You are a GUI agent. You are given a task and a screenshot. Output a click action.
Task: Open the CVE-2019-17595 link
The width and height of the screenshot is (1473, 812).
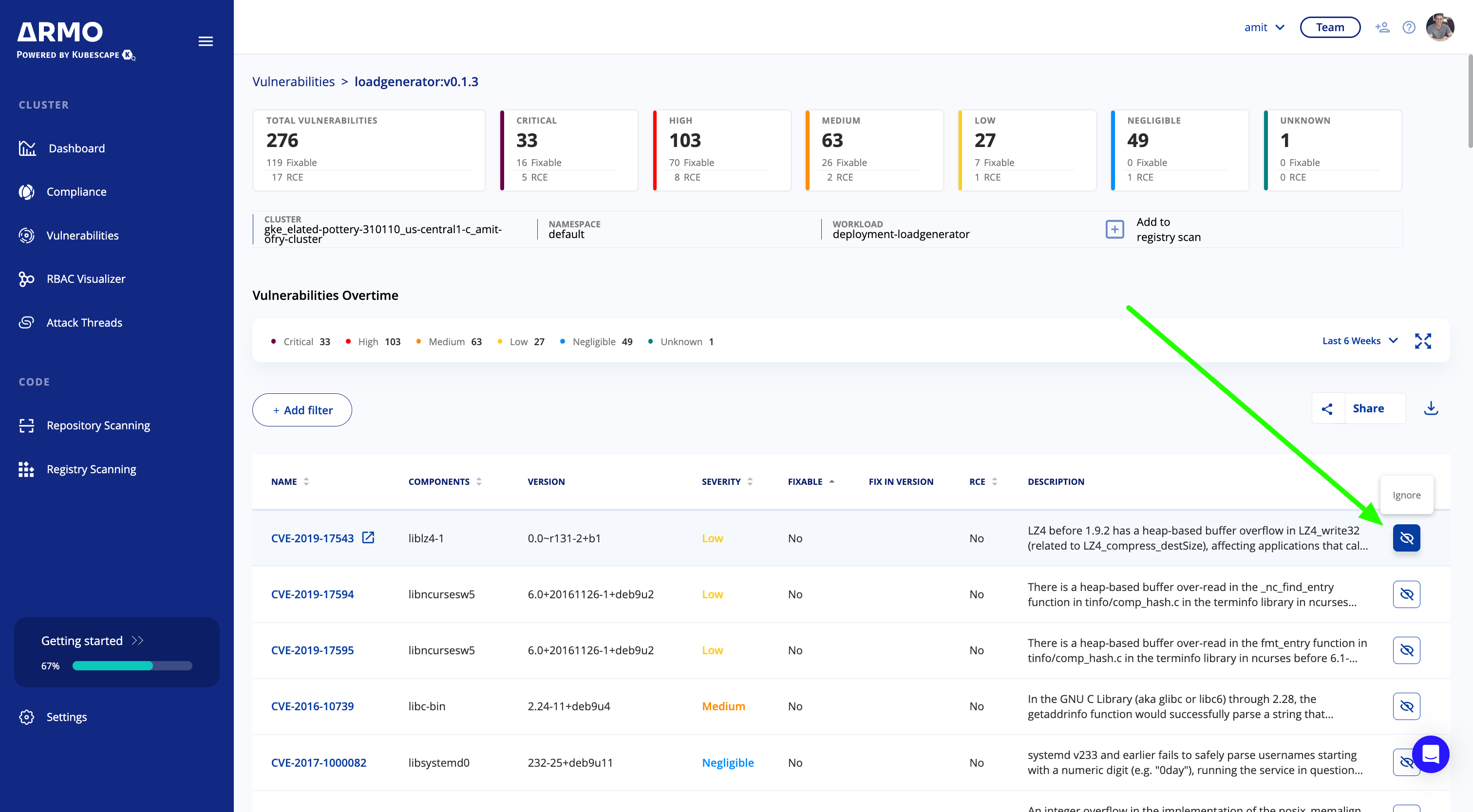pos(312,650)
